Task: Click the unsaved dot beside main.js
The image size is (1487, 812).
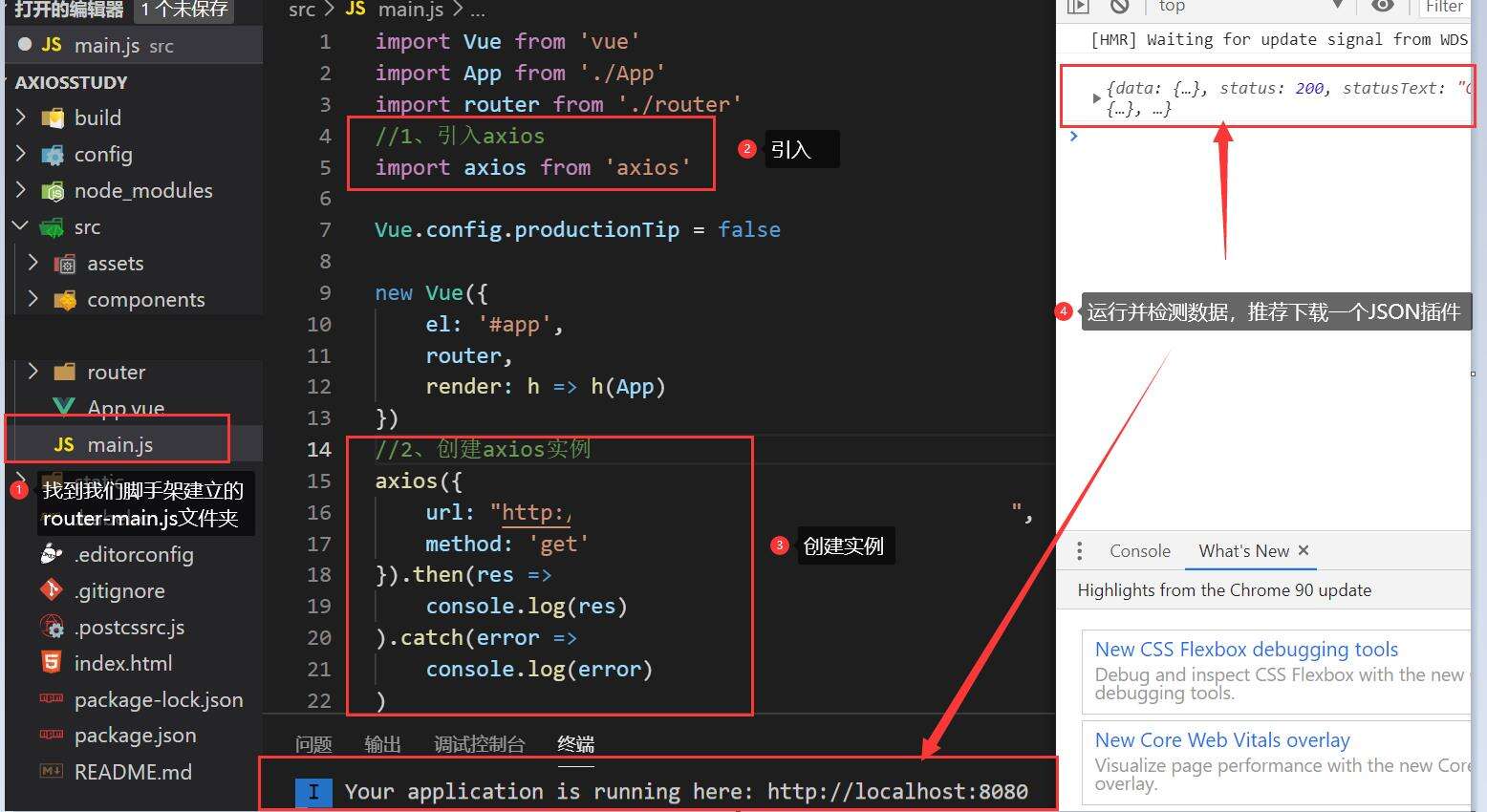Action: [25, 44]
